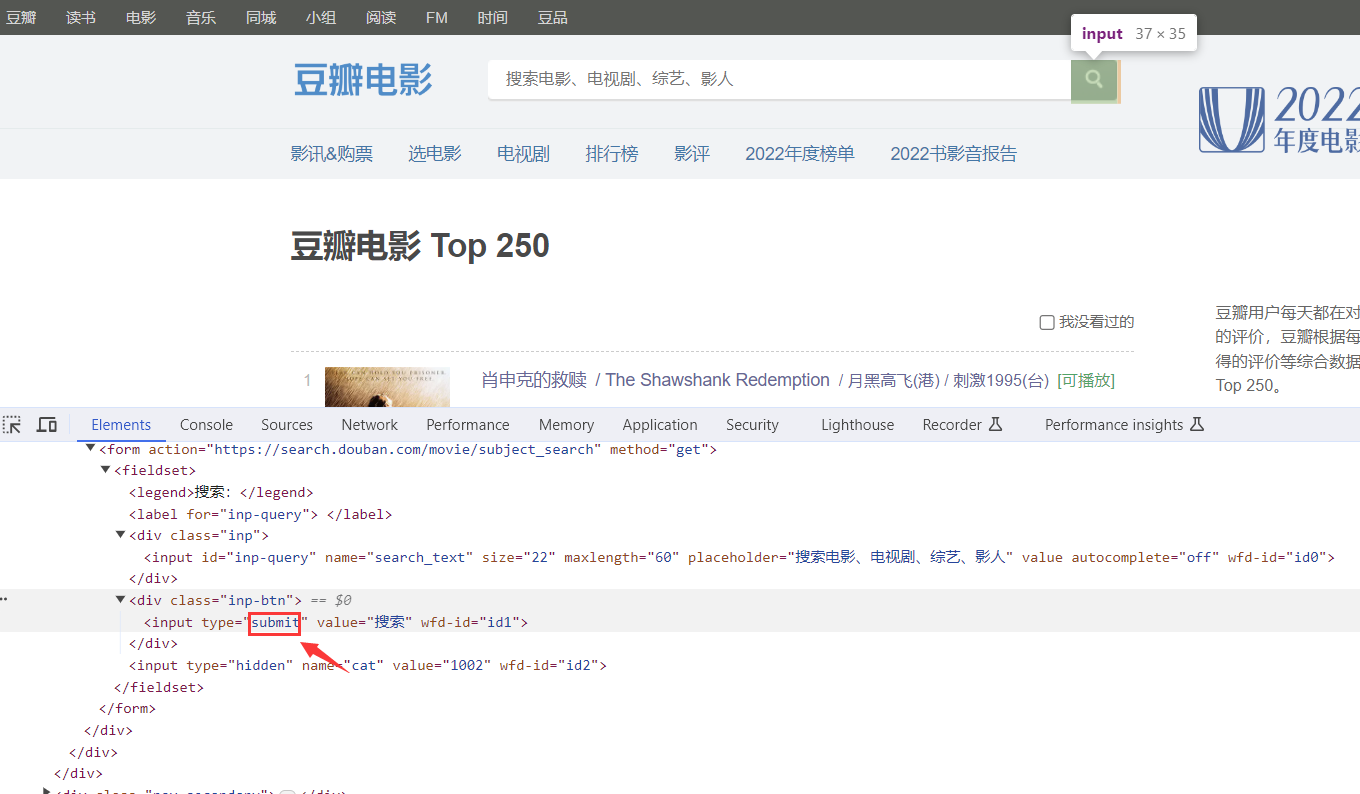Select the closing </form> tag line

point(128,708)
